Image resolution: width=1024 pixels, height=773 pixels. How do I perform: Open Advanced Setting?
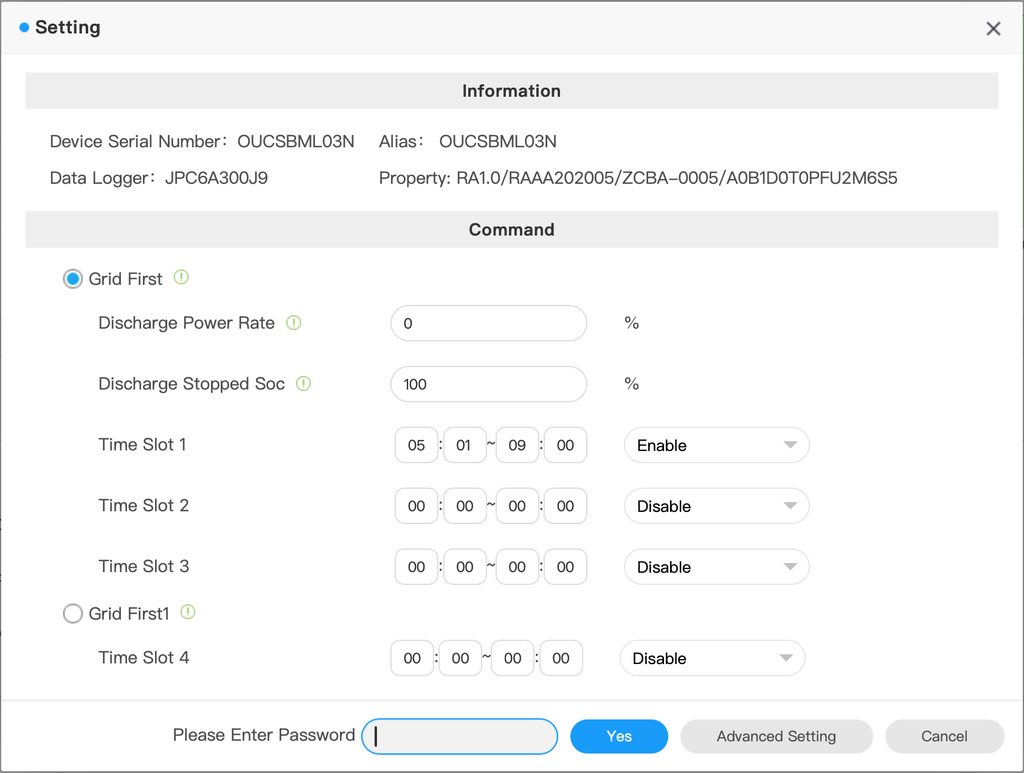(x=776, y=736)
